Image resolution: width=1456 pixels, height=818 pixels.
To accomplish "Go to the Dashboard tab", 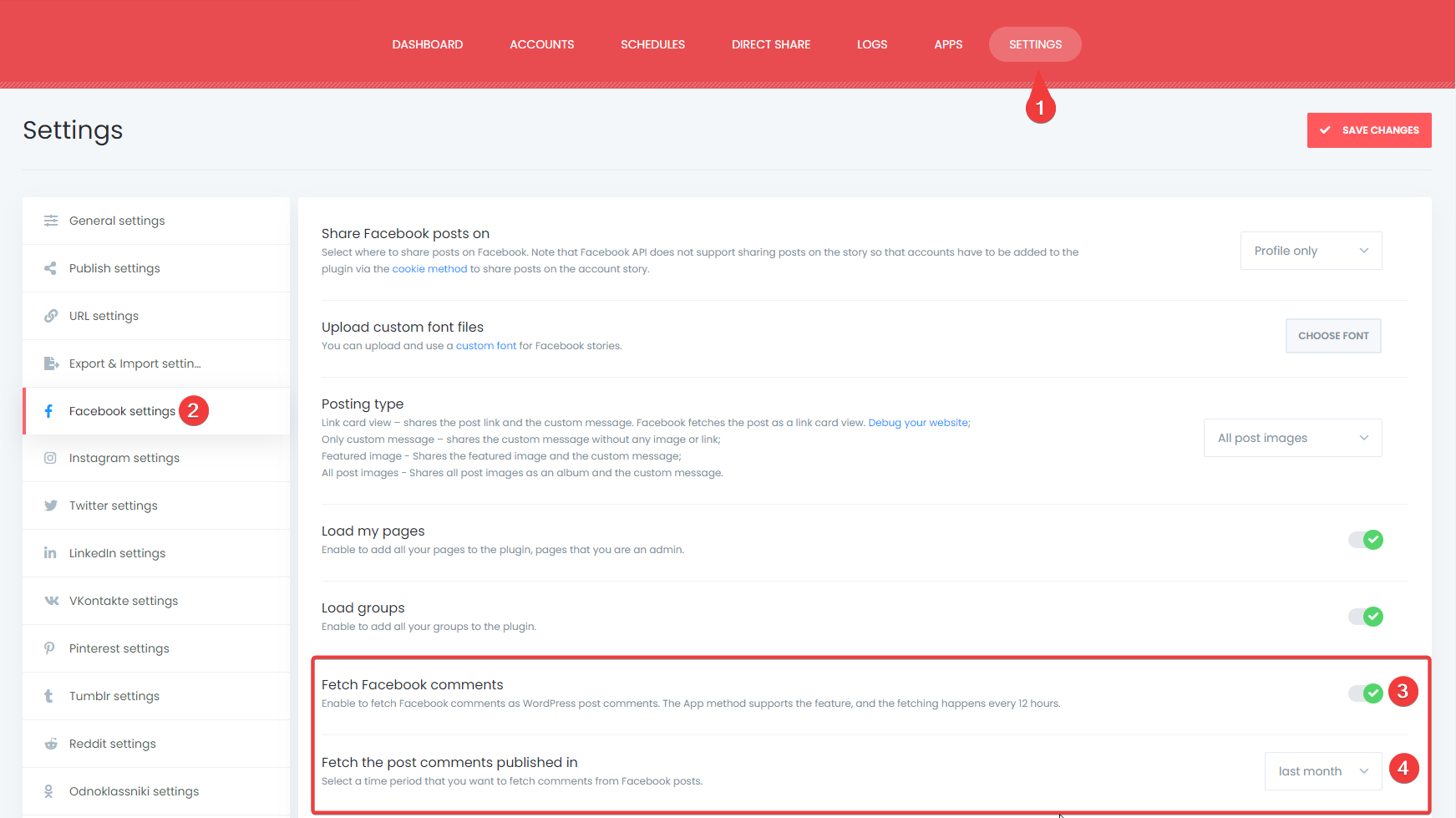I will pyautogui.click(x=428, y=44).
